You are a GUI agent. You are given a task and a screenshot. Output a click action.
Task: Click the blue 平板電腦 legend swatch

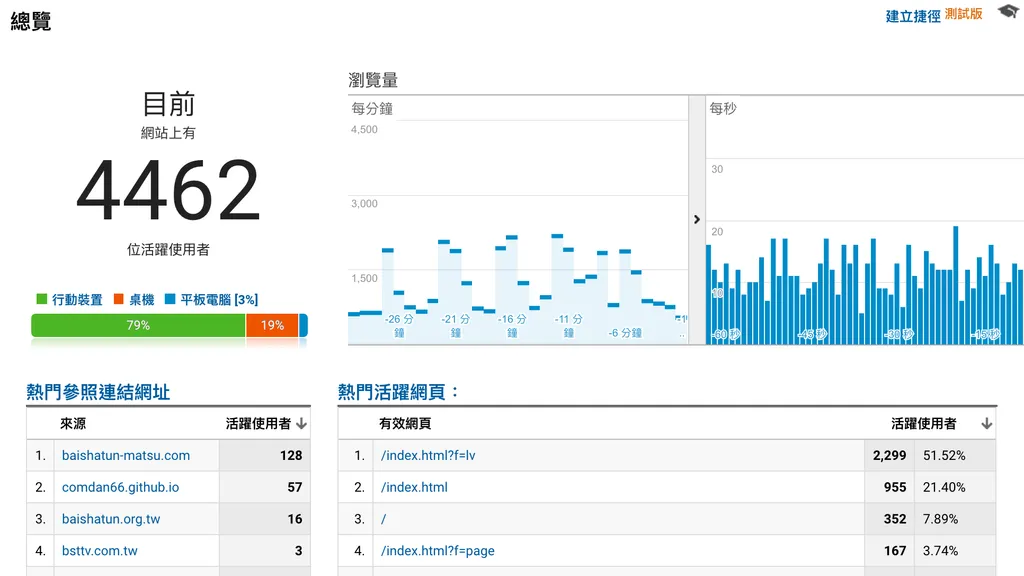170,299
